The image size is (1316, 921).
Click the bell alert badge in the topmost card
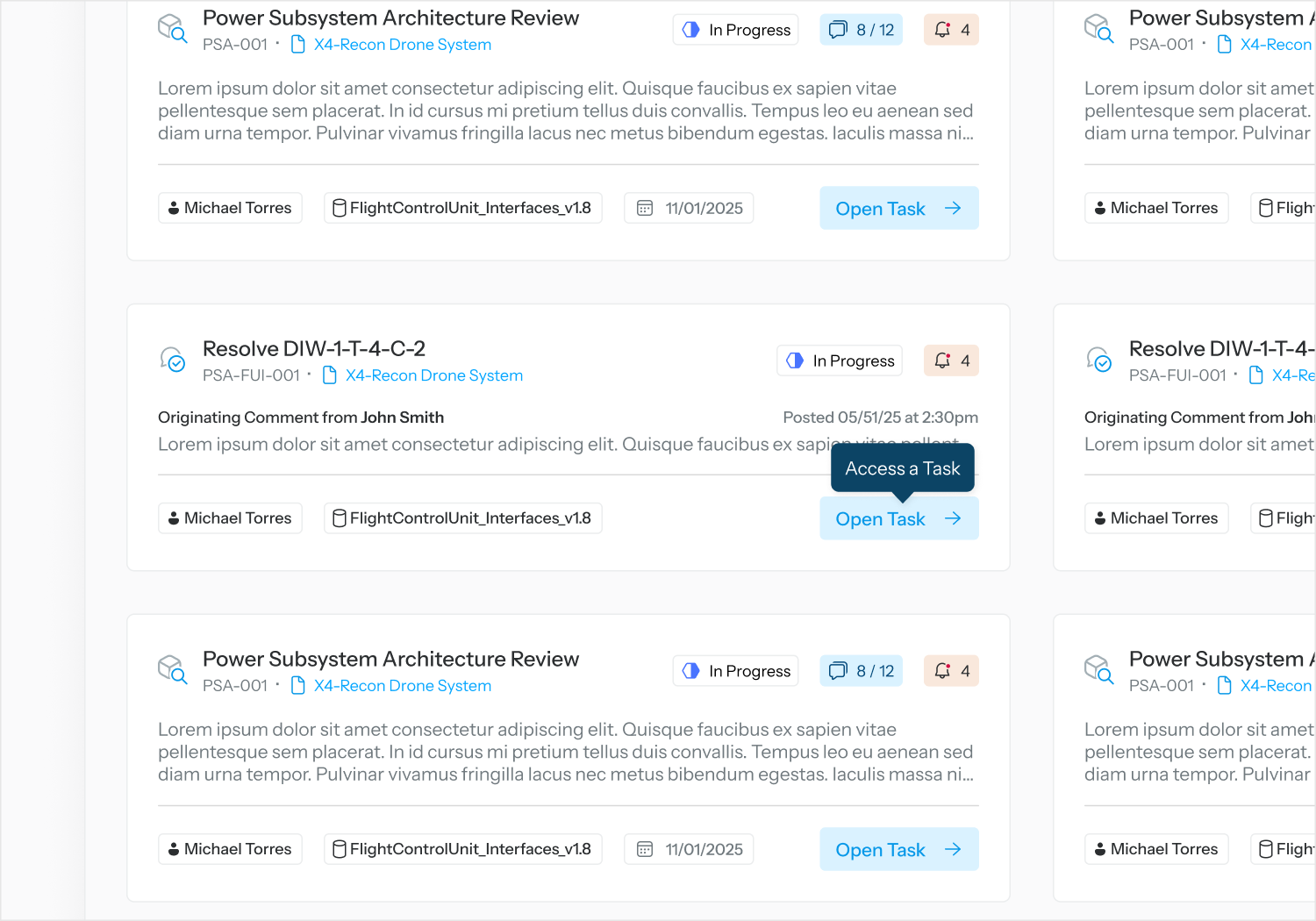coord(951,30)
